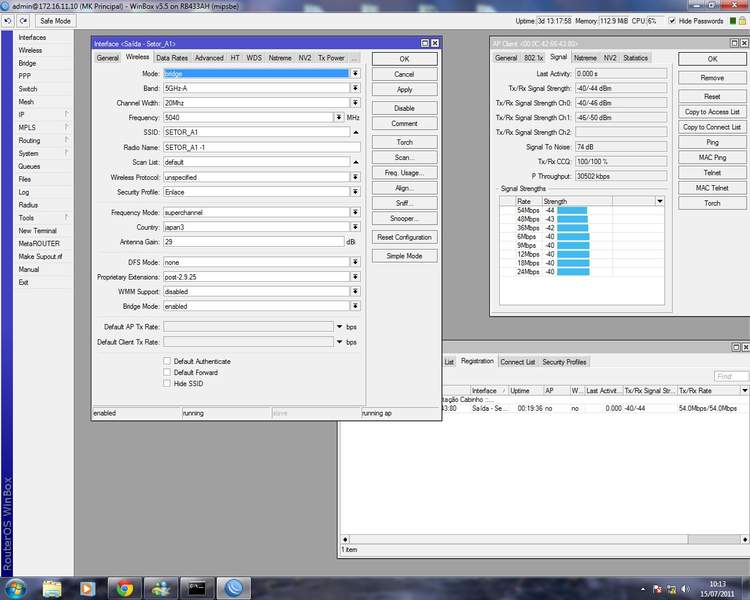The height and width of the screenshot is (600, 750).
Task: Open Wireless Protocol dropdown
Action: [x=355, y=177]
